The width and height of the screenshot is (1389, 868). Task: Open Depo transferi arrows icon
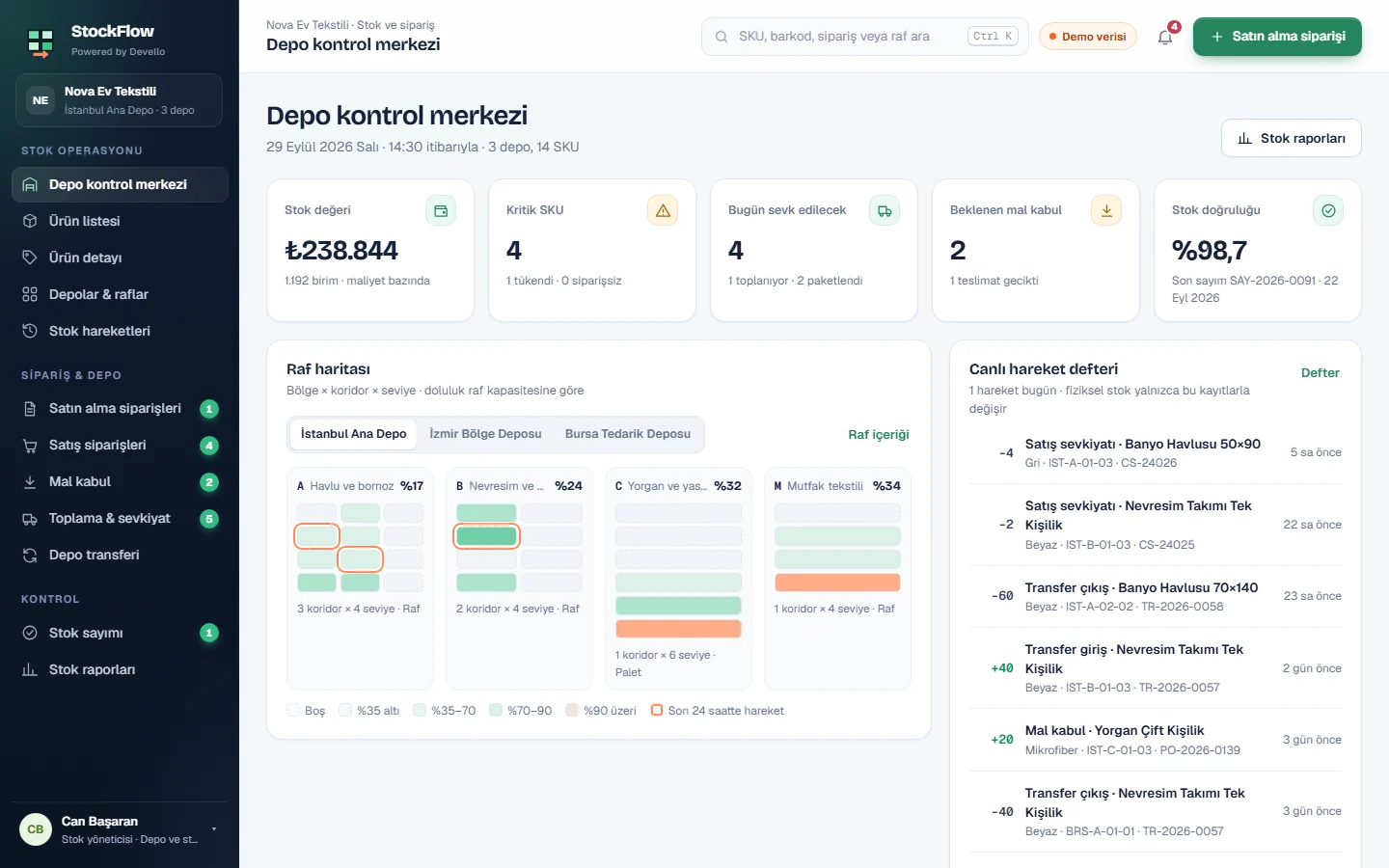tap(30, 555)
